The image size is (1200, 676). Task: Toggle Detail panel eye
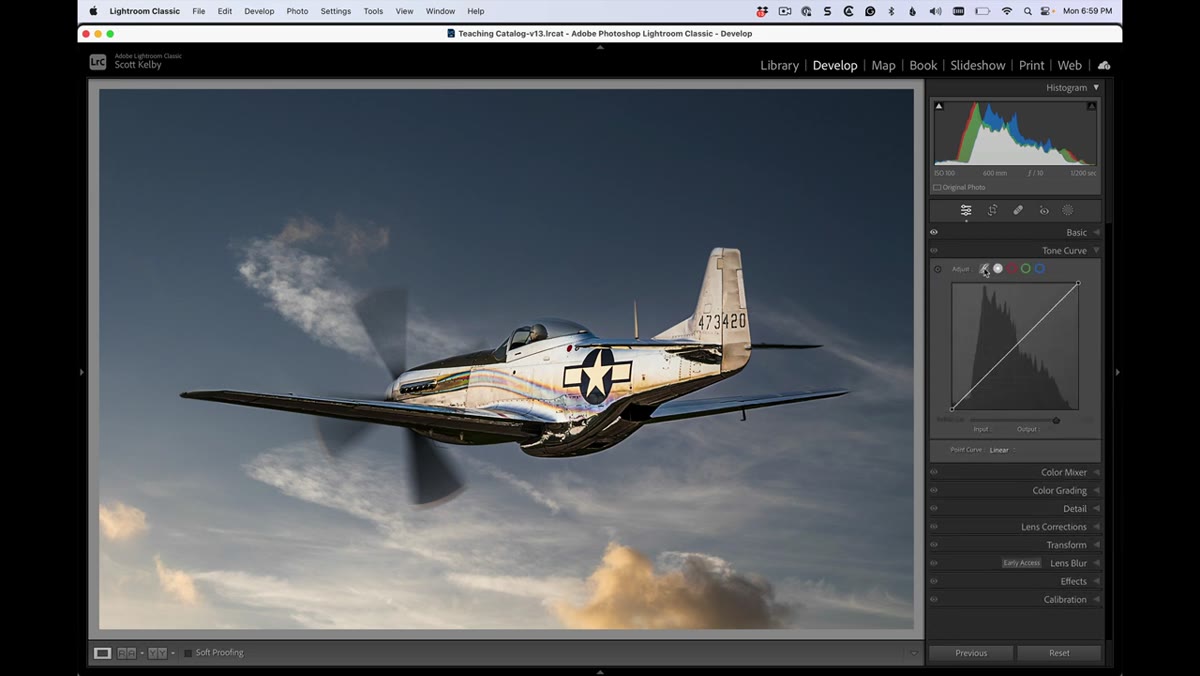click(x=934, y=509)
